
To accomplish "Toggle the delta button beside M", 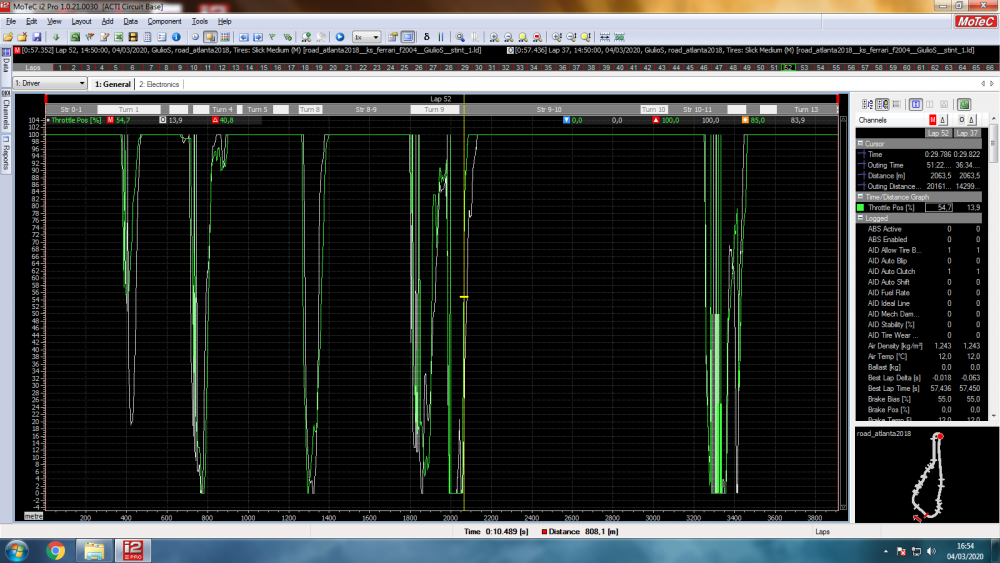I will (x=943, y=120).
